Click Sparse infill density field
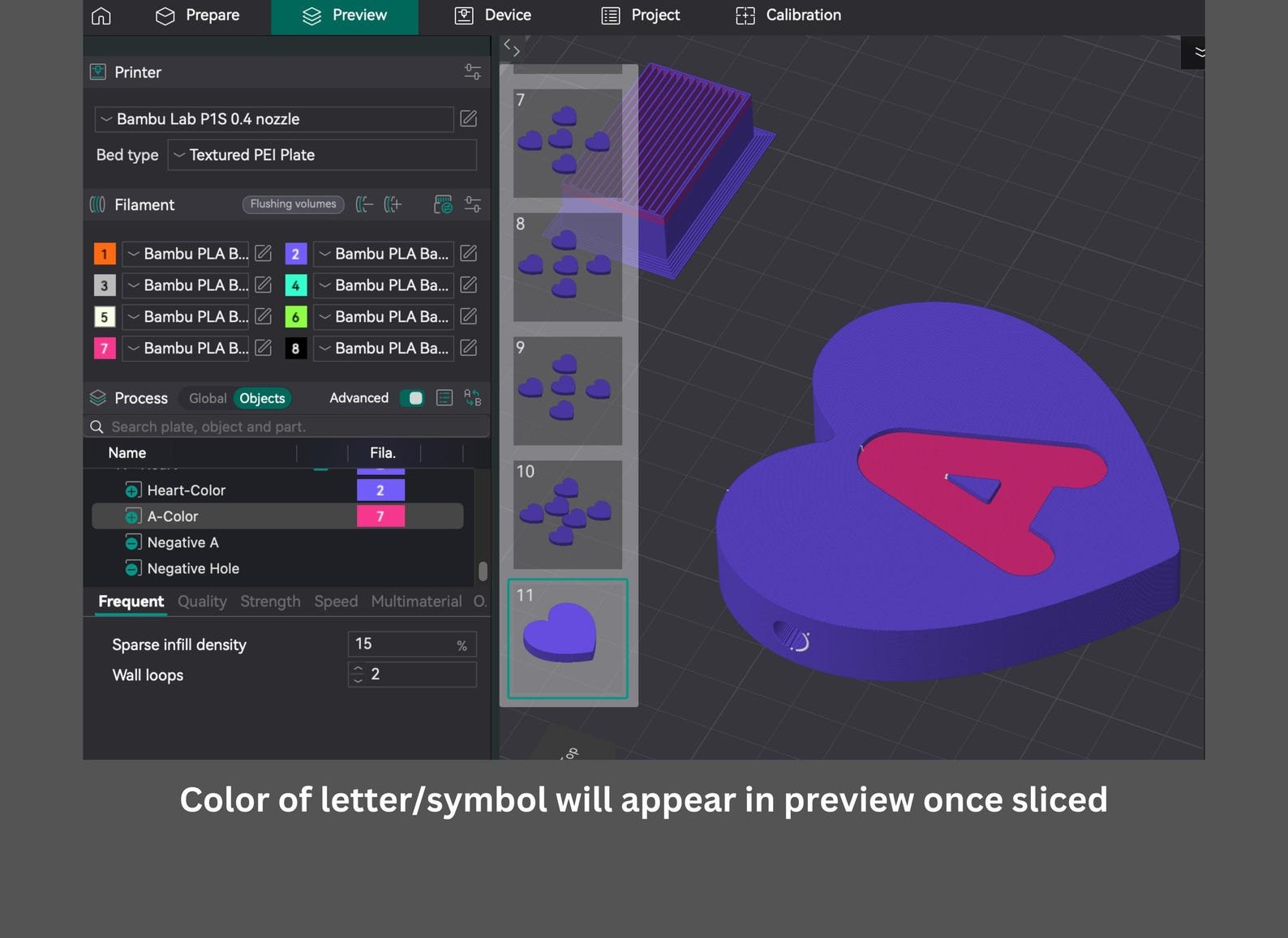This screenshot has width=1288, height=938. [412, 645]
